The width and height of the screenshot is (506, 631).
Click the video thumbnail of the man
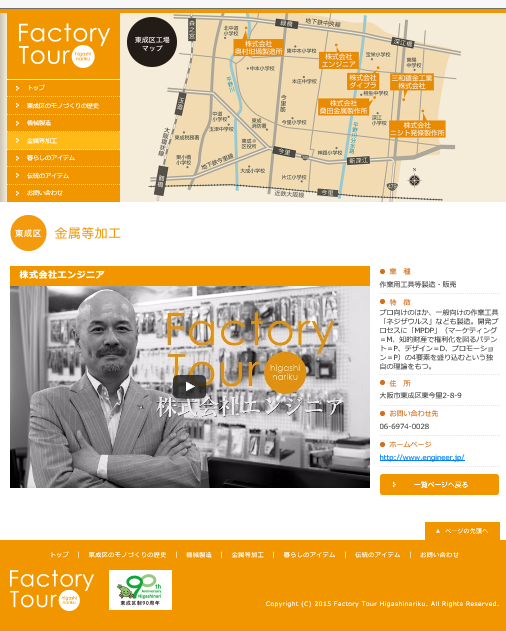[190, 387]
